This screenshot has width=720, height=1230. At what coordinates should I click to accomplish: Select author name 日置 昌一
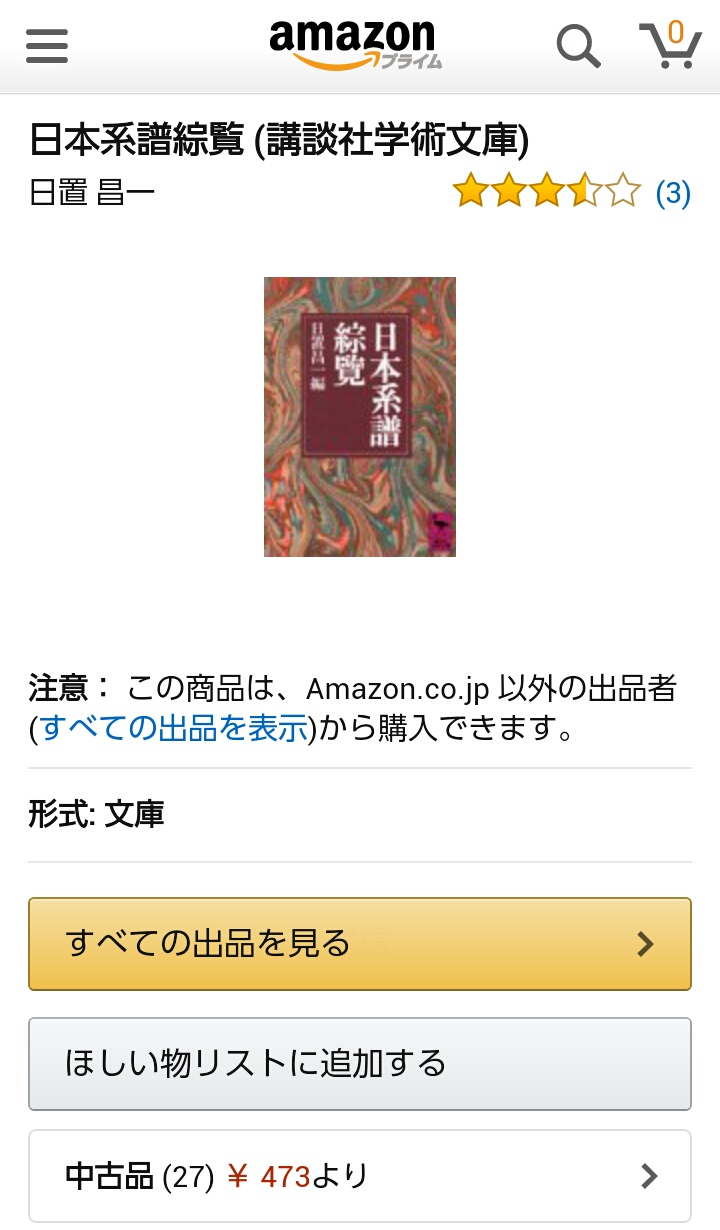tap(92, 192)
